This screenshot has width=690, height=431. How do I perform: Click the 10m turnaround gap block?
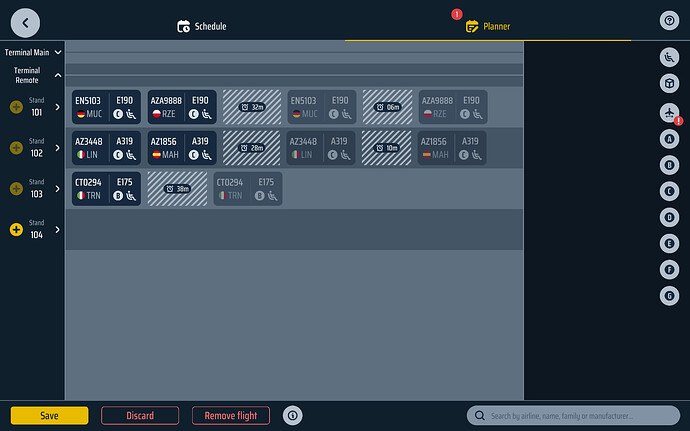pos(386,148)
